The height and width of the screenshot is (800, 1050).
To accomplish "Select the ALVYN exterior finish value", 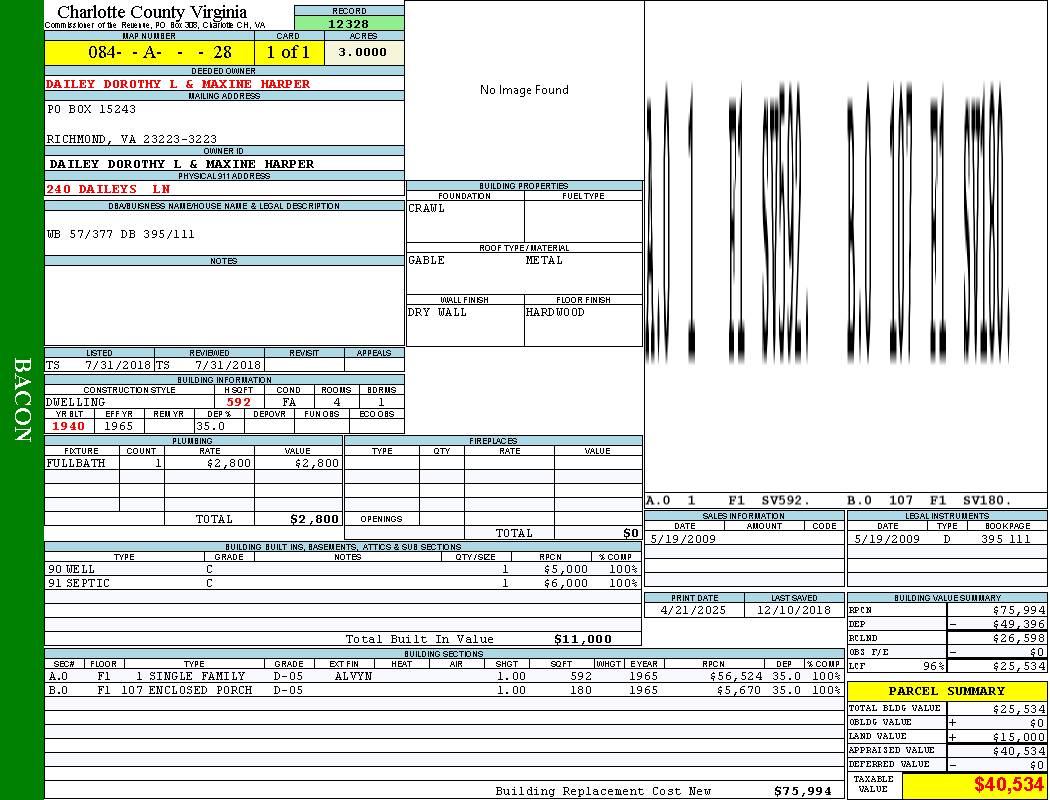I will coord(353,676).
